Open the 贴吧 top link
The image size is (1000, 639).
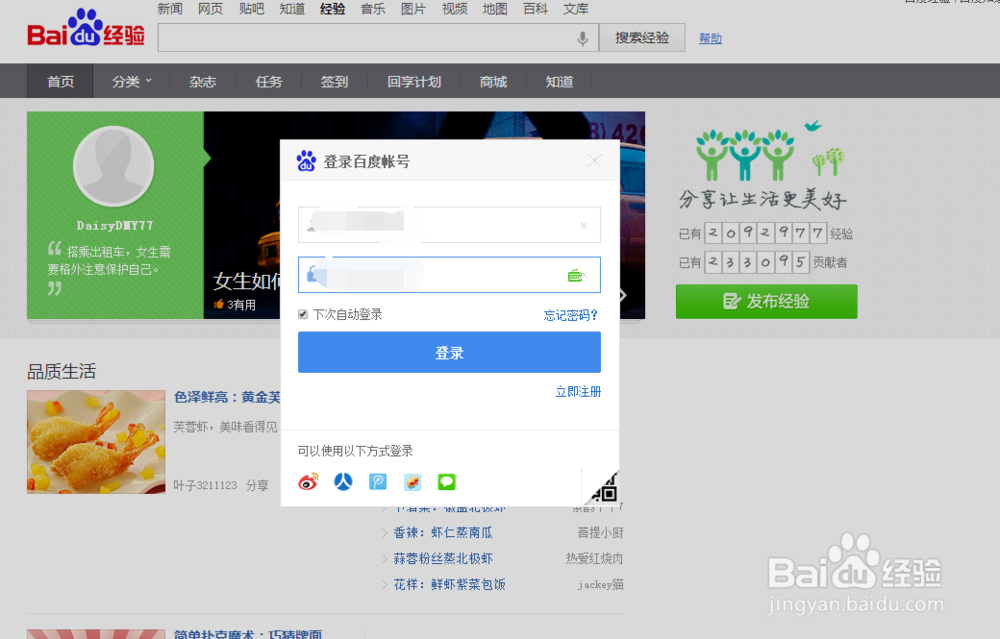251,9
